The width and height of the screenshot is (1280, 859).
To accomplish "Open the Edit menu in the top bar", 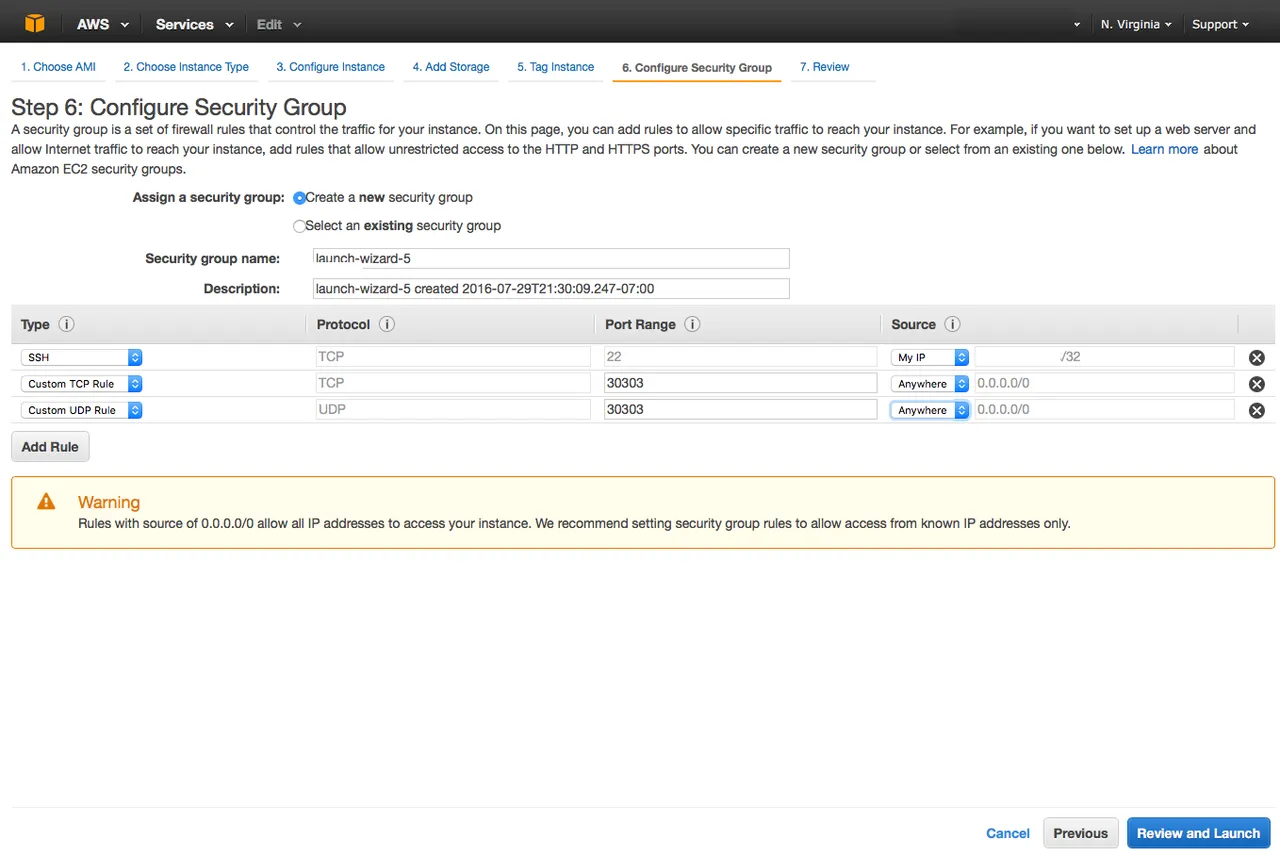I will (279, 24).
